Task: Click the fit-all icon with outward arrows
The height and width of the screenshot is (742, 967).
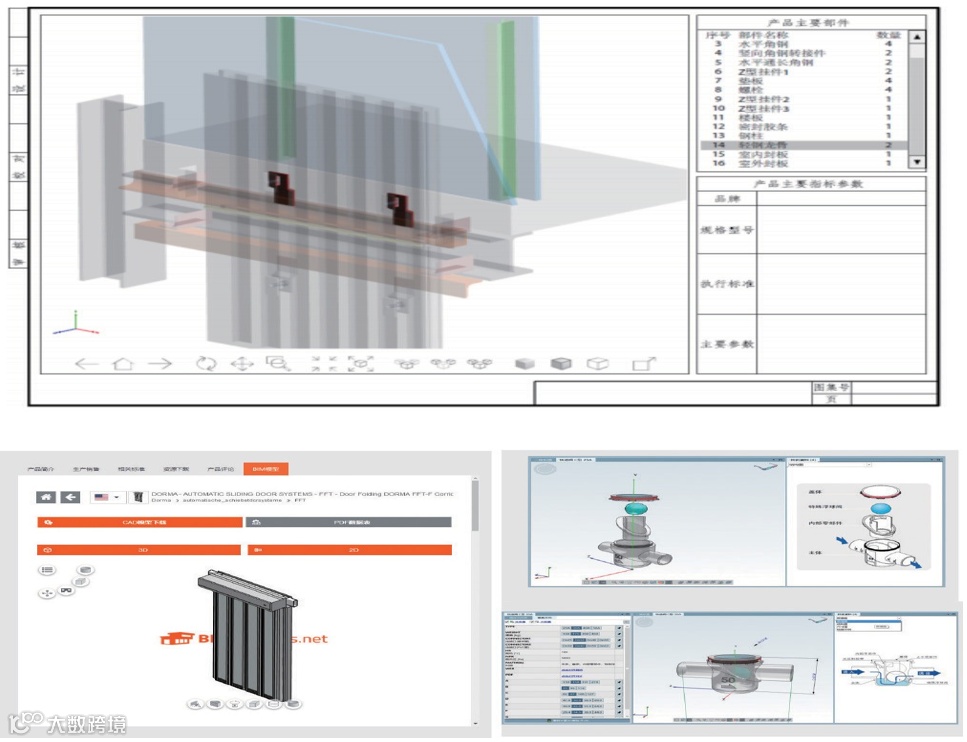Action: [x=361, y=363]
